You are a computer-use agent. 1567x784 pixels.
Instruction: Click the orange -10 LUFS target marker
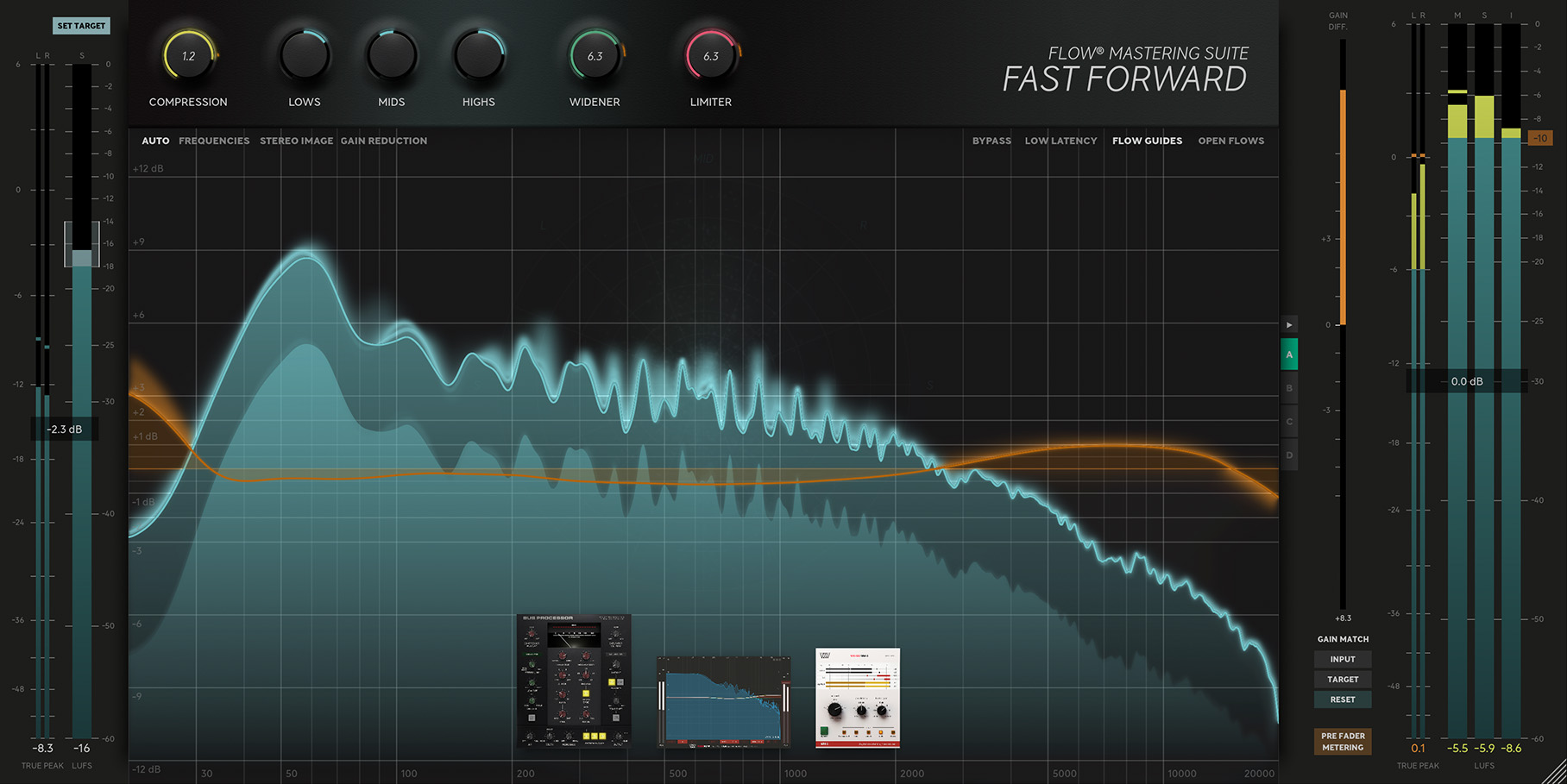point(1540,138)
